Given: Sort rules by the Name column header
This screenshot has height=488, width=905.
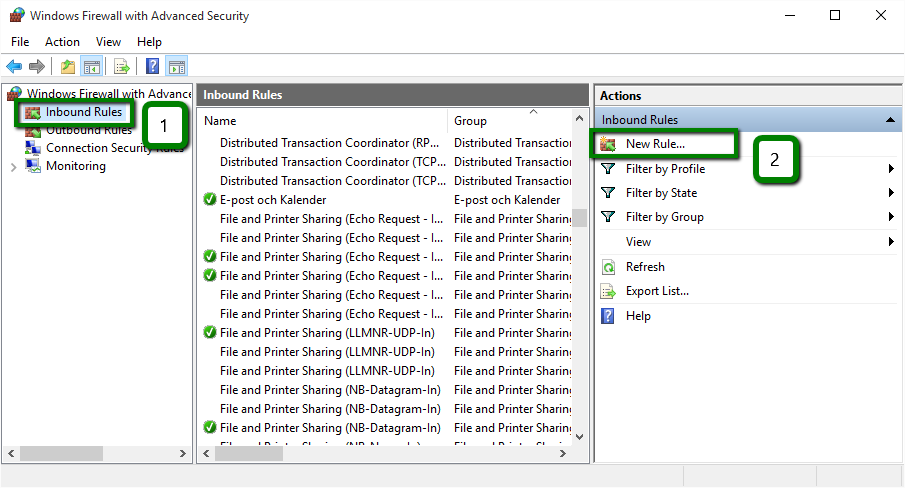Looking at the screenshot, I should [320, 120].
